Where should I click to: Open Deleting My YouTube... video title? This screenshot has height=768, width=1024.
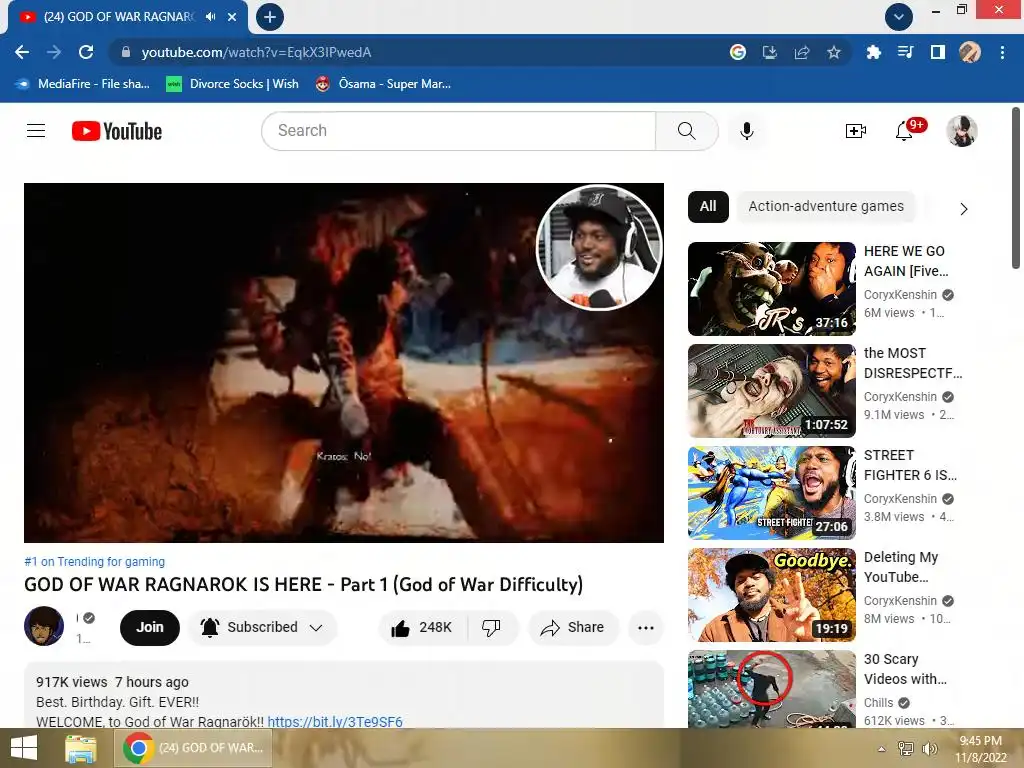pyautogui.click(x=901, y=567)
